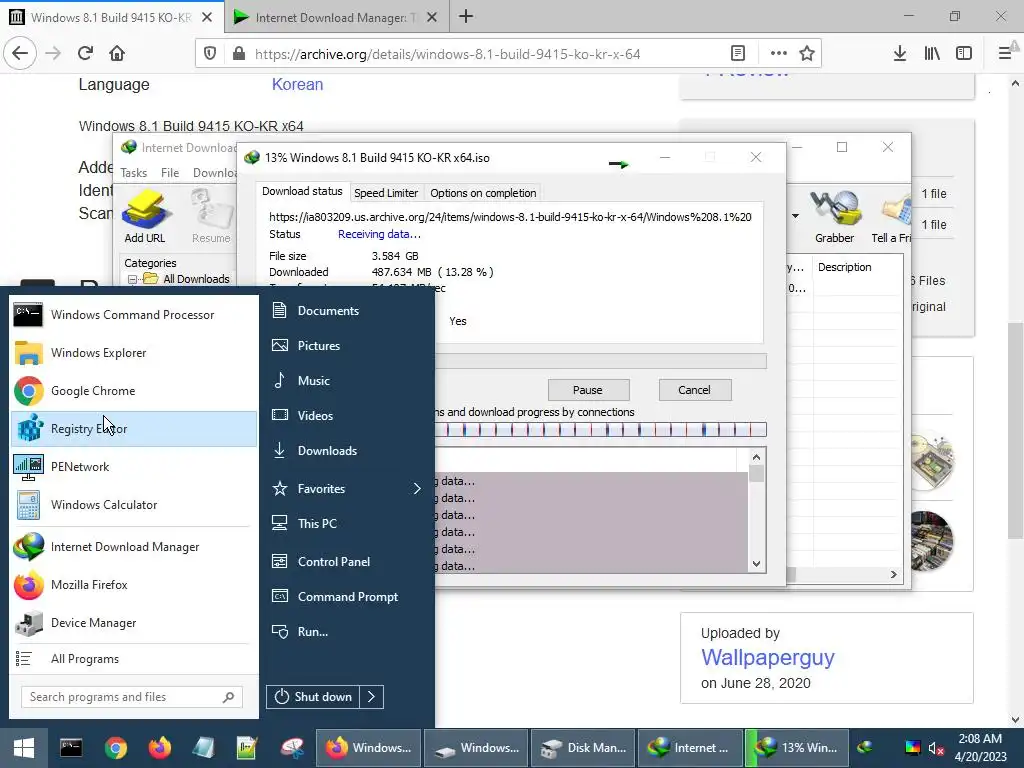Pause the ISO download

click(x=588, y=390)
